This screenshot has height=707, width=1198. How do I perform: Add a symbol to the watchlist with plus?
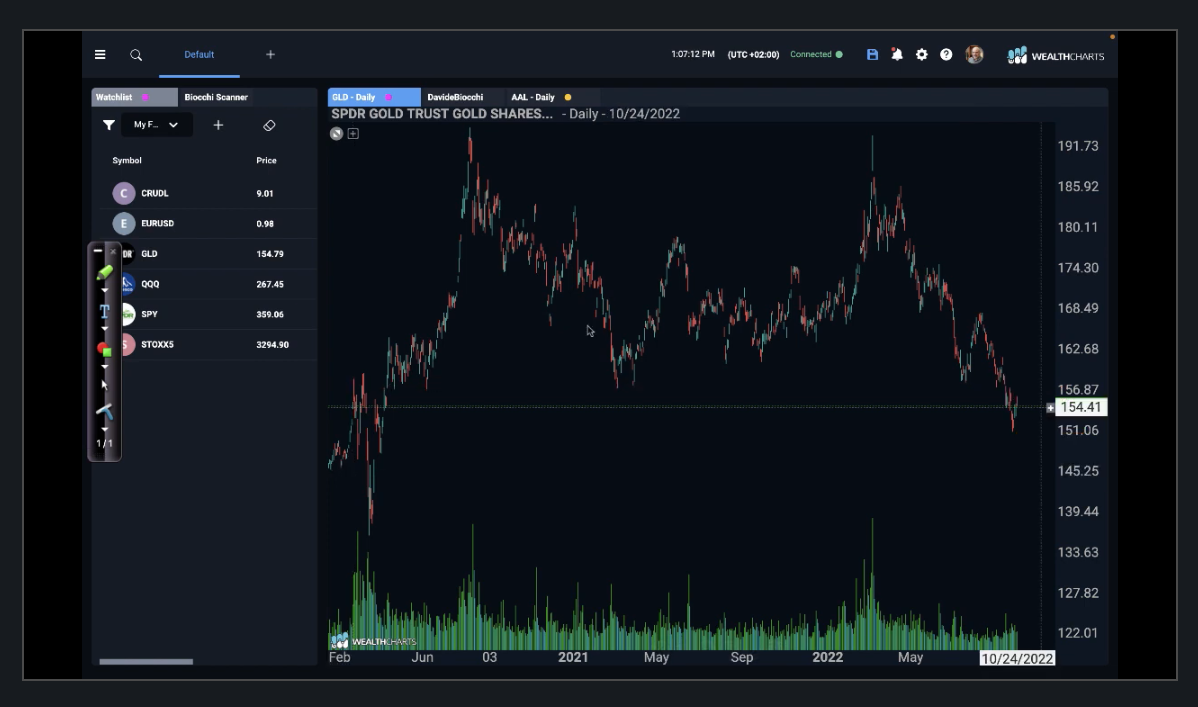(219, 125)
